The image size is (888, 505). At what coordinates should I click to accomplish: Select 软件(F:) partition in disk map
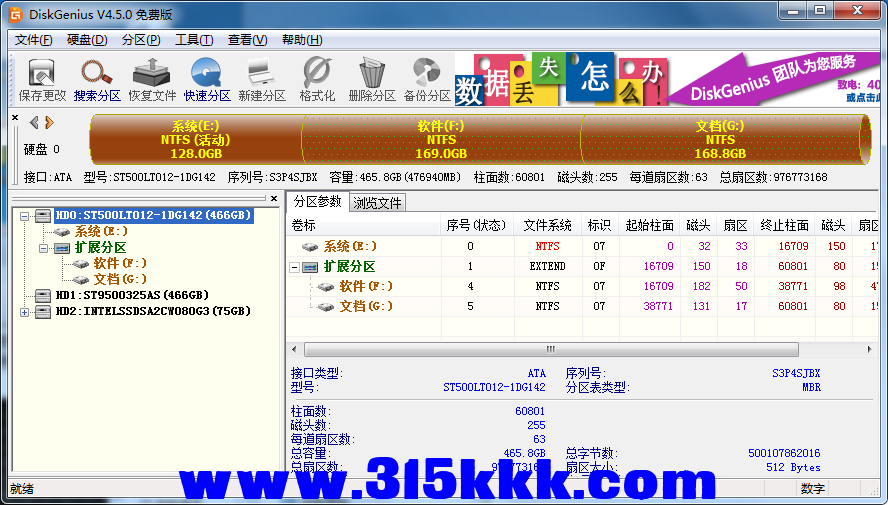441,139
